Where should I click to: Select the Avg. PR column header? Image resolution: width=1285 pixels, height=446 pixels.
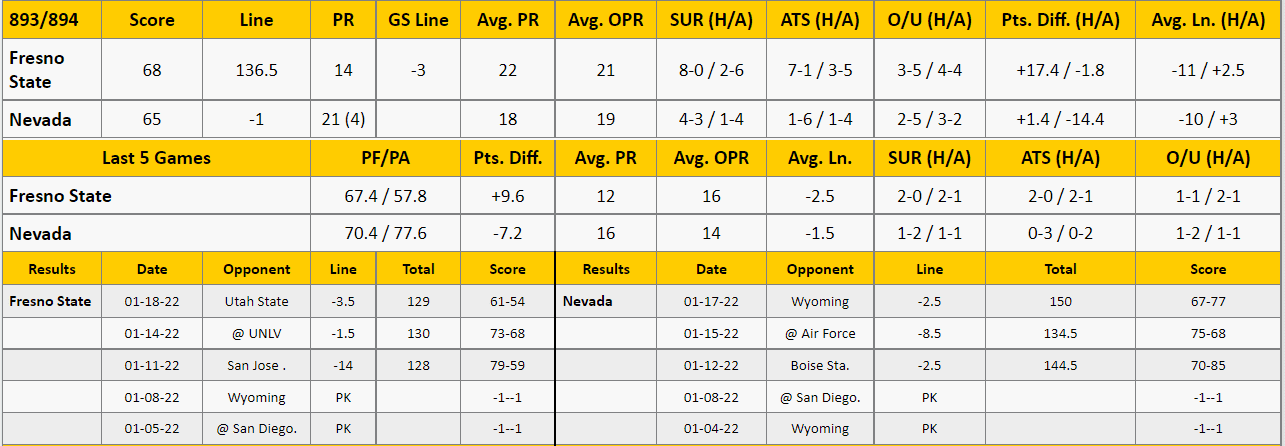pyautogui.click(x=508, y=20)
